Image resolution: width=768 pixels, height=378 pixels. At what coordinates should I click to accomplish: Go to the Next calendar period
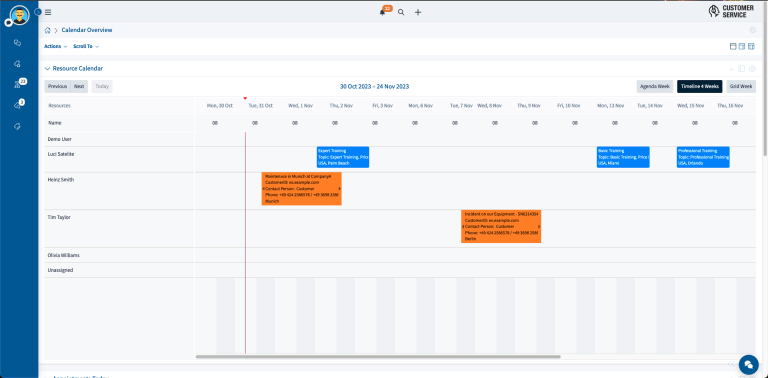(x=79, y=87)
